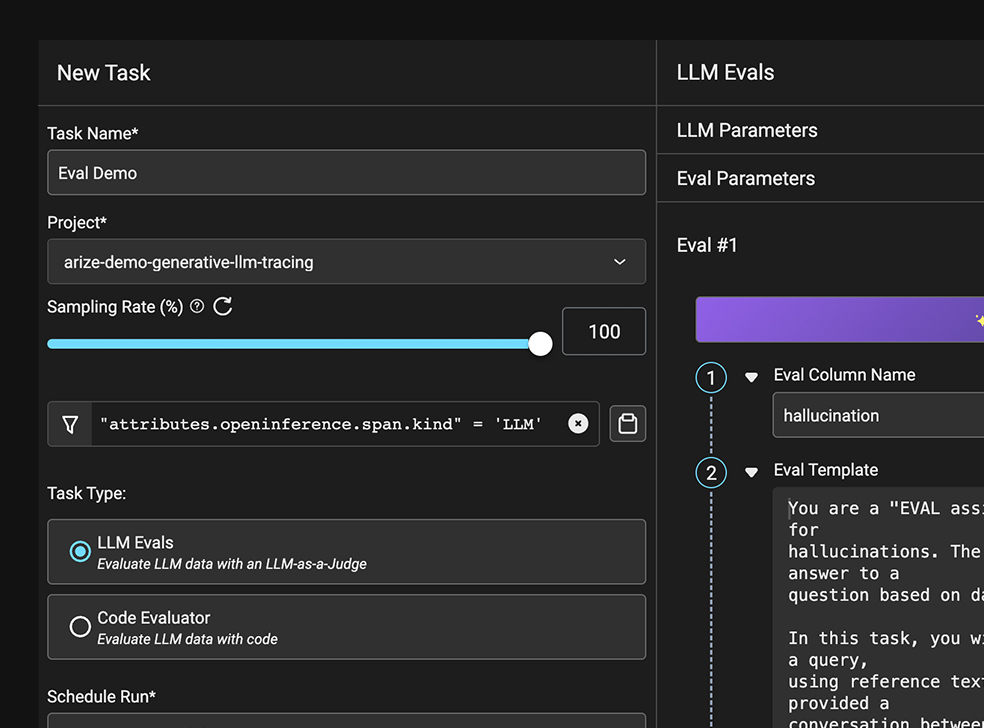Select the Code Evaluator task type
984x728 pixels.
click(80, 627)
